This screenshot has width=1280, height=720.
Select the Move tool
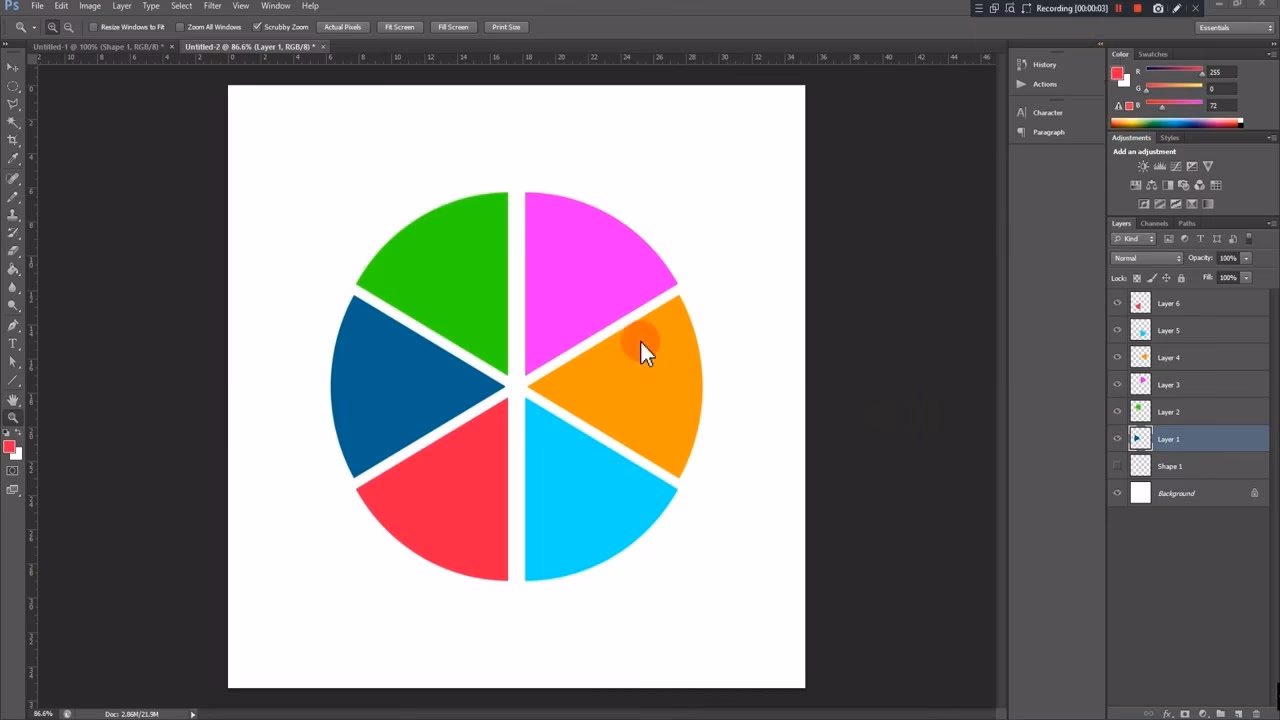coord(13,68)
